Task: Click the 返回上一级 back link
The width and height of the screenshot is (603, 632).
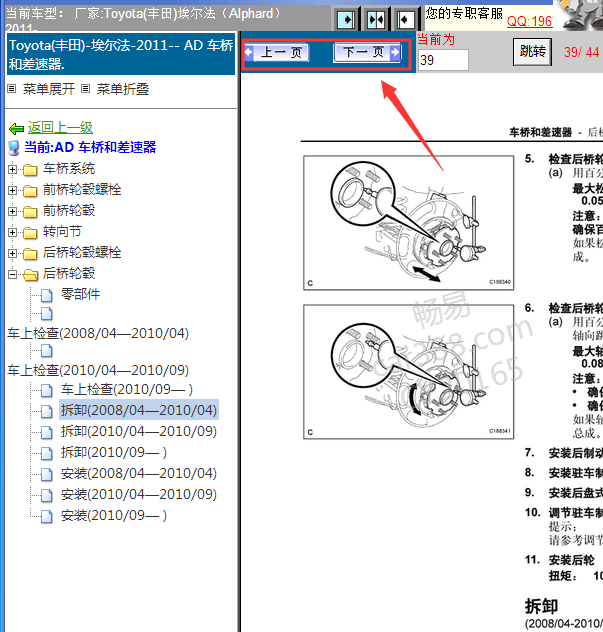Action: click(60, 127)
